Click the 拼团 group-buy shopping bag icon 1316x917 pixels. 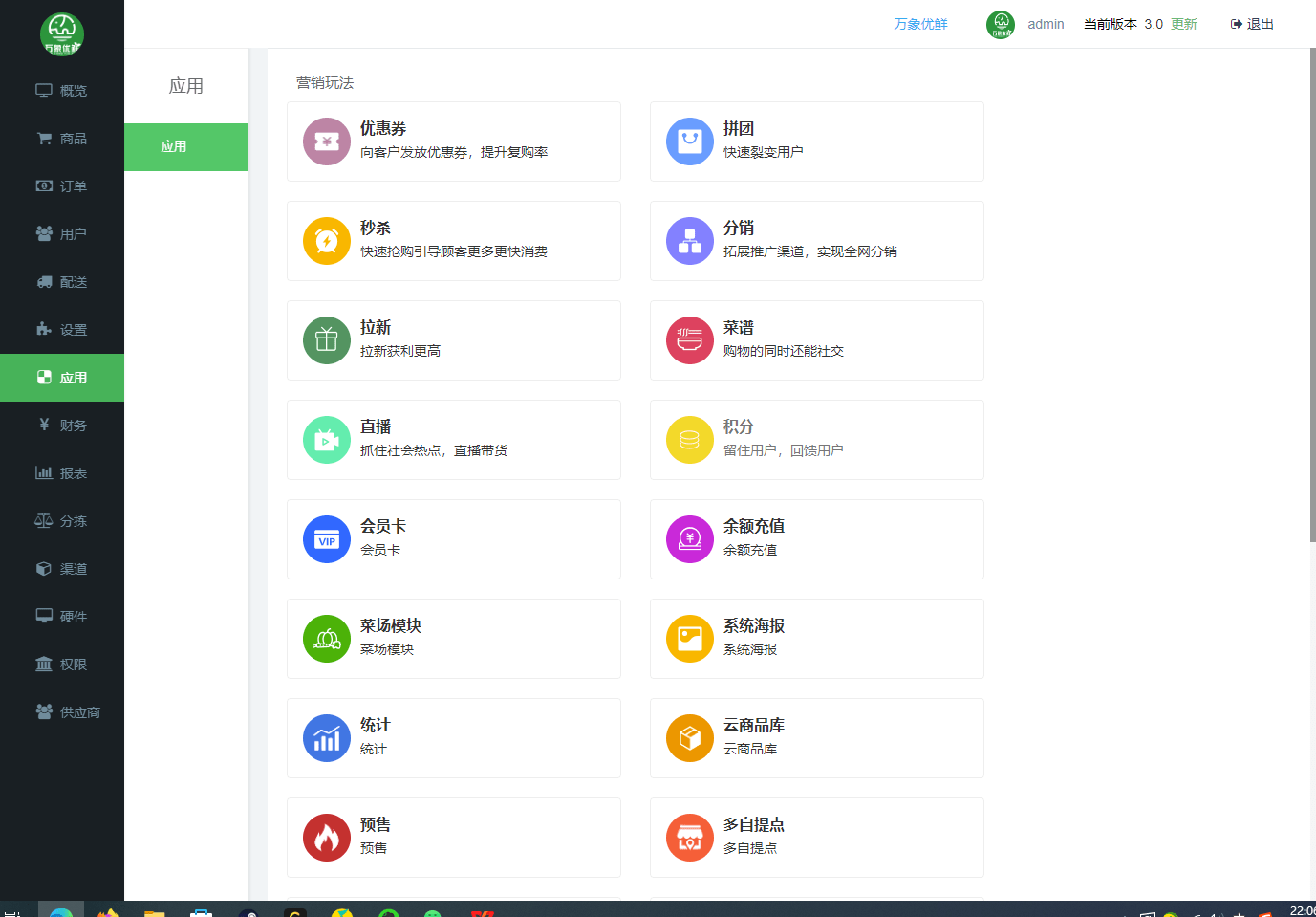(x=690, y=142)
